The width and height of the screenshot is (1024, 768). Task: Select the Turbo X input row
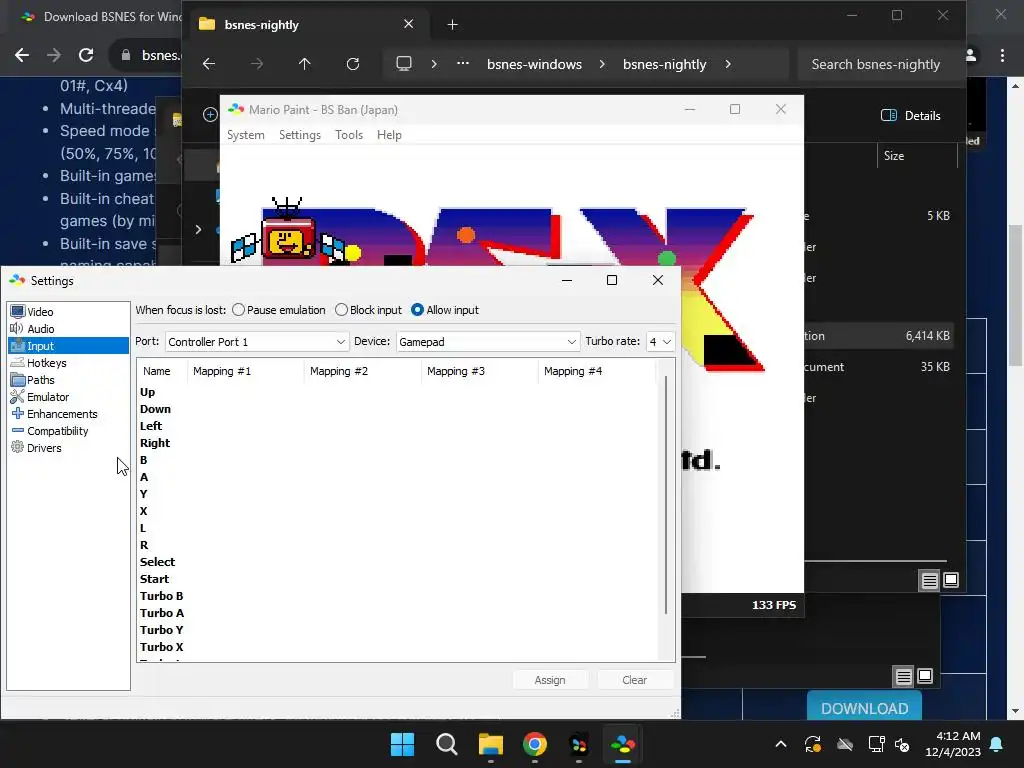point(397,647)
